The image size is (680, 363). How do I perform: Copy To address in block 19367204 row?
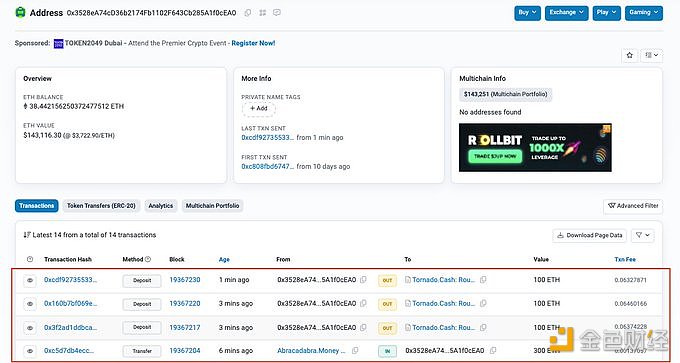tap(493, 350)
